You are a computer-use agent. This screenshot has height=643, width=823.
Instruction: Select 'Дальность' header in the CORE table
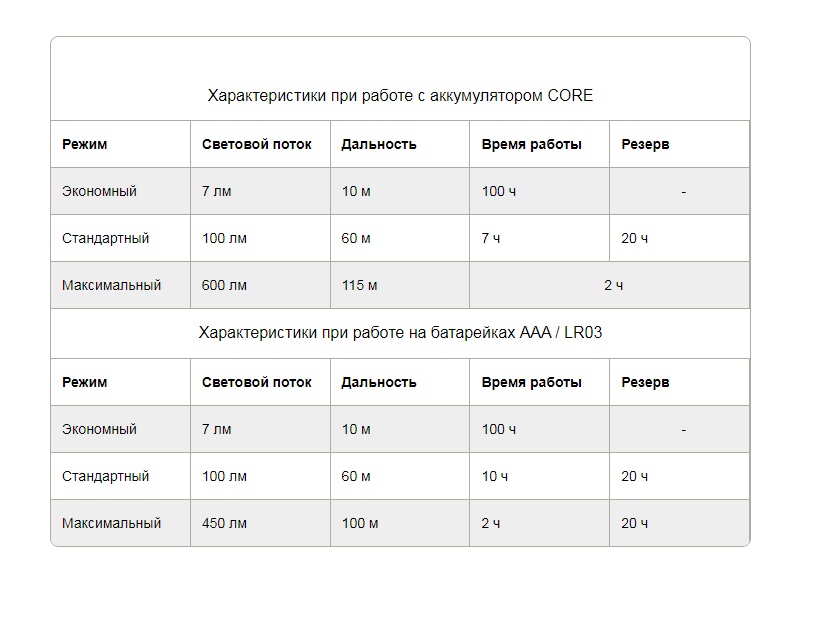click(x=378, y=144)
